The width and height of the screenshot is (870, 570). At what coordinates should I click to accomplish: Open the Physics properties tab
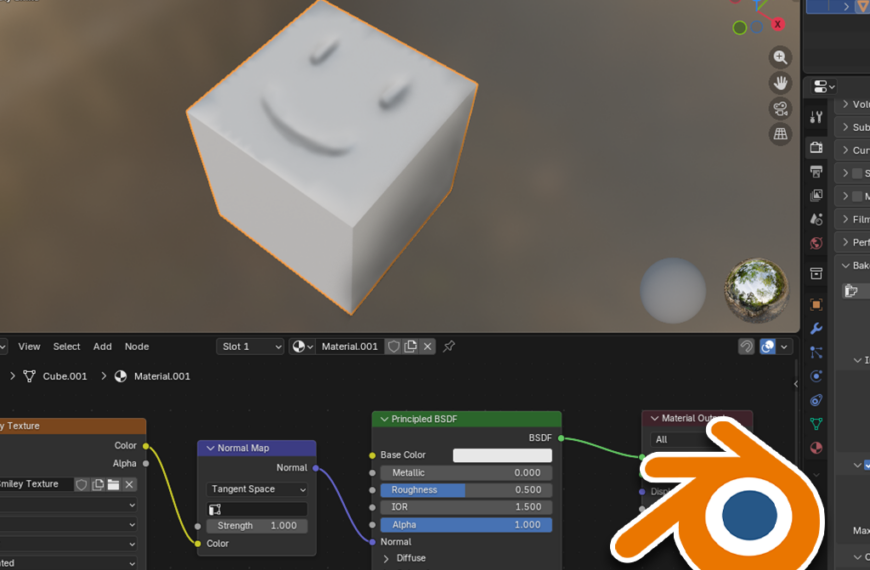[x=816, y=376]
